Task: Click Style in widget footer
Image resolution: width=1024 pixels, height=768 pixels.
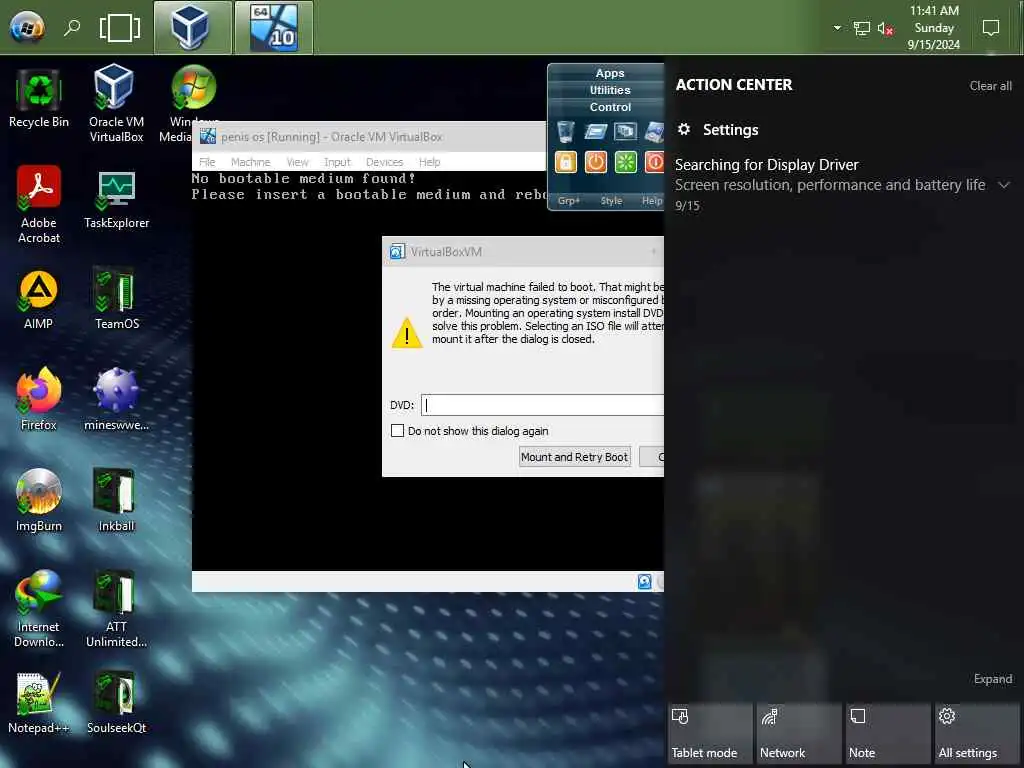Action: tap(611, 200)
